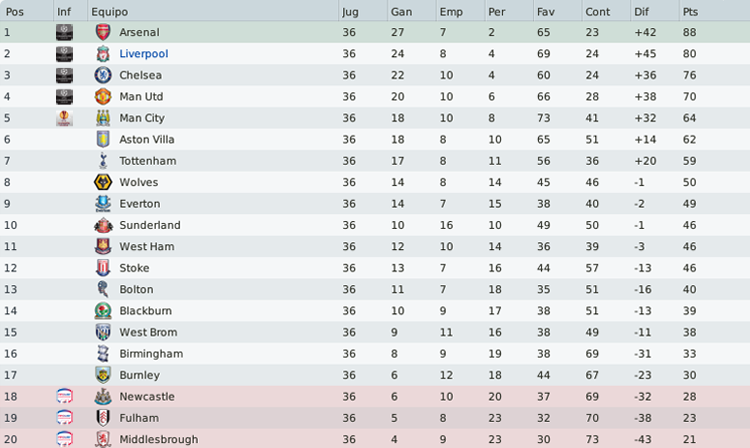Click the Wolves club badge
The image size is (750, 448).
103,182
